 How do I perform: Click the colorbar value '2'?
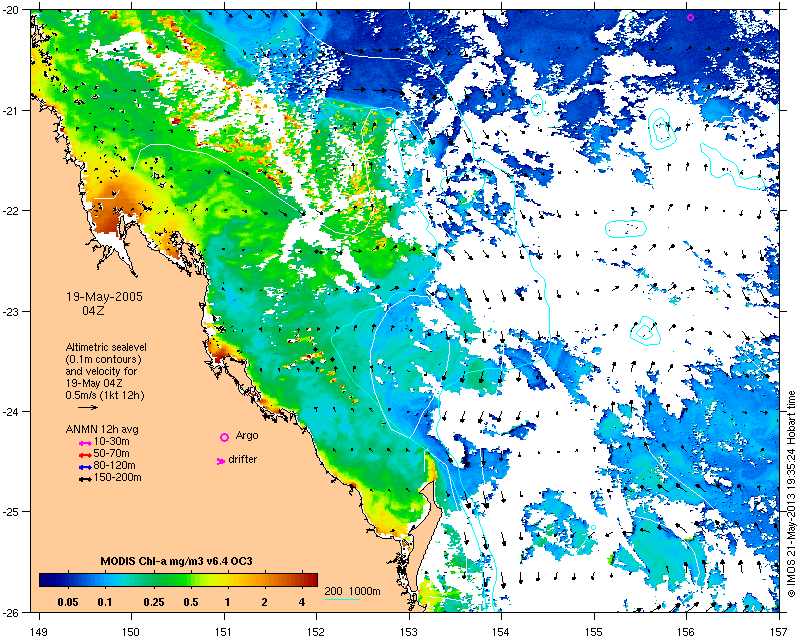click(264, 602)
